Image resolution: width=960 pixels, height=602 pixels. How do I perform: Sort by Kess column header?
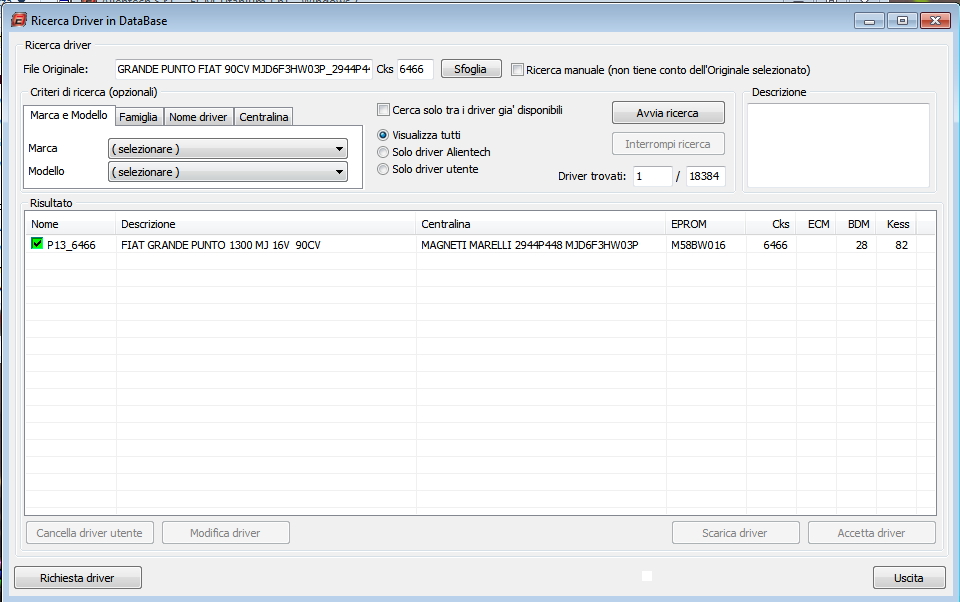[896, 224]
